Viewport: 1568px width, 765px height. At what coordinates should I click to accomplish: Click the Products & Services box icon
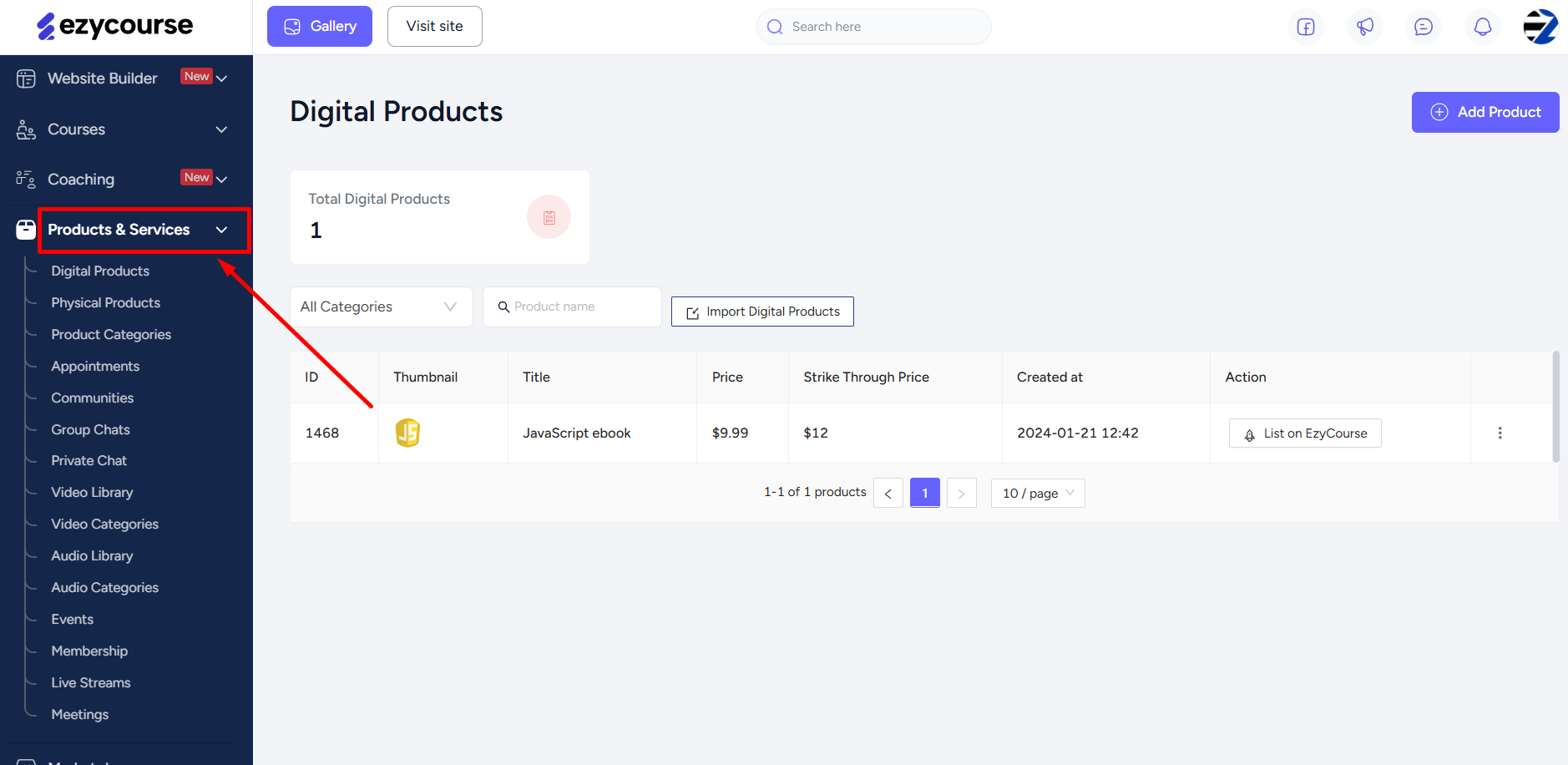26,230
